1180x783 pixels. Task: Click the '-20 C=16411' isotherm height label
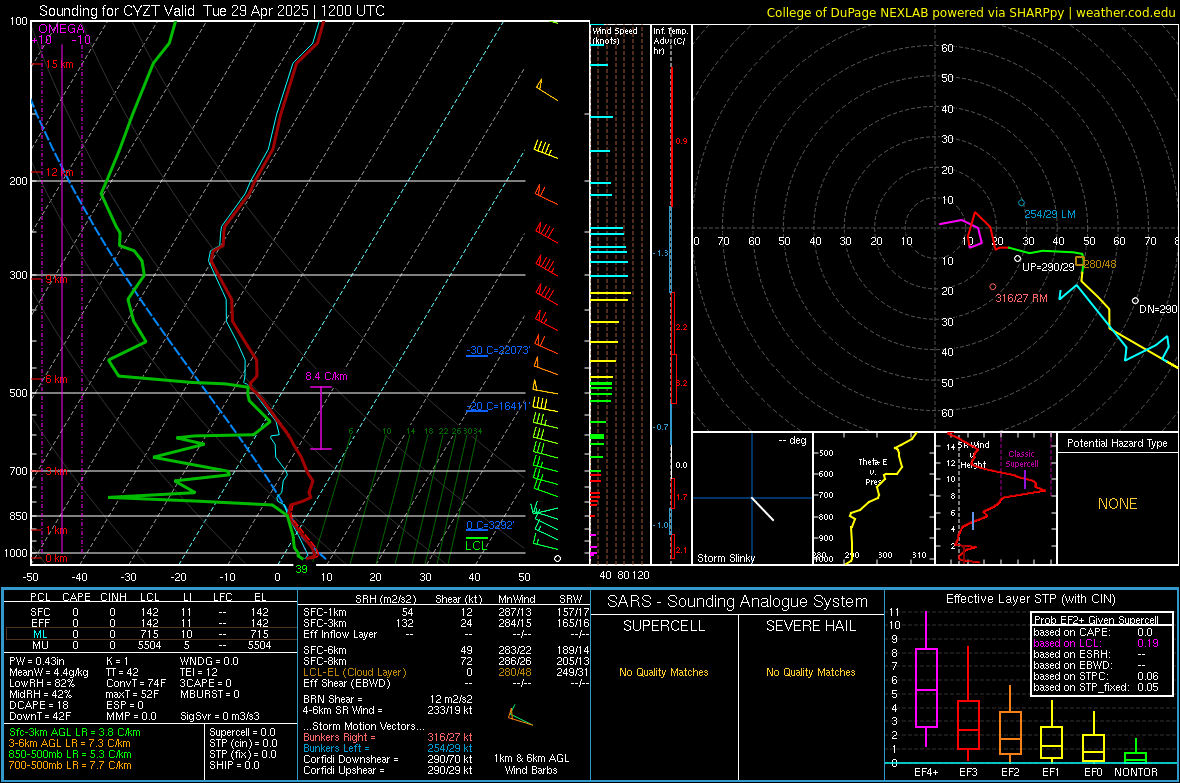(497, 406)
